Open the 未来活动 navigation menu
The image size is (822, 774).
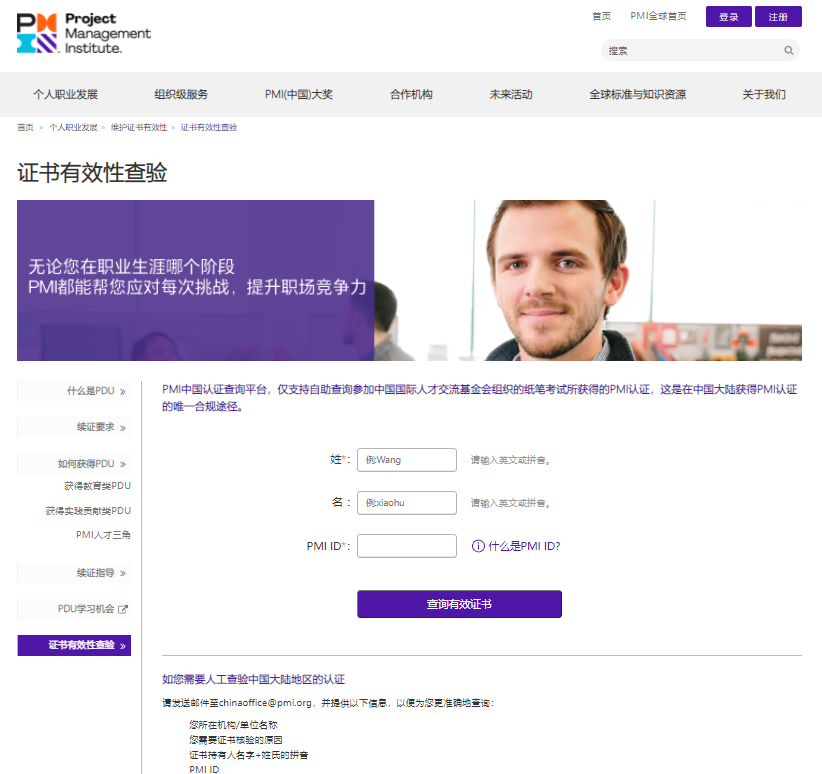(513, 93)
